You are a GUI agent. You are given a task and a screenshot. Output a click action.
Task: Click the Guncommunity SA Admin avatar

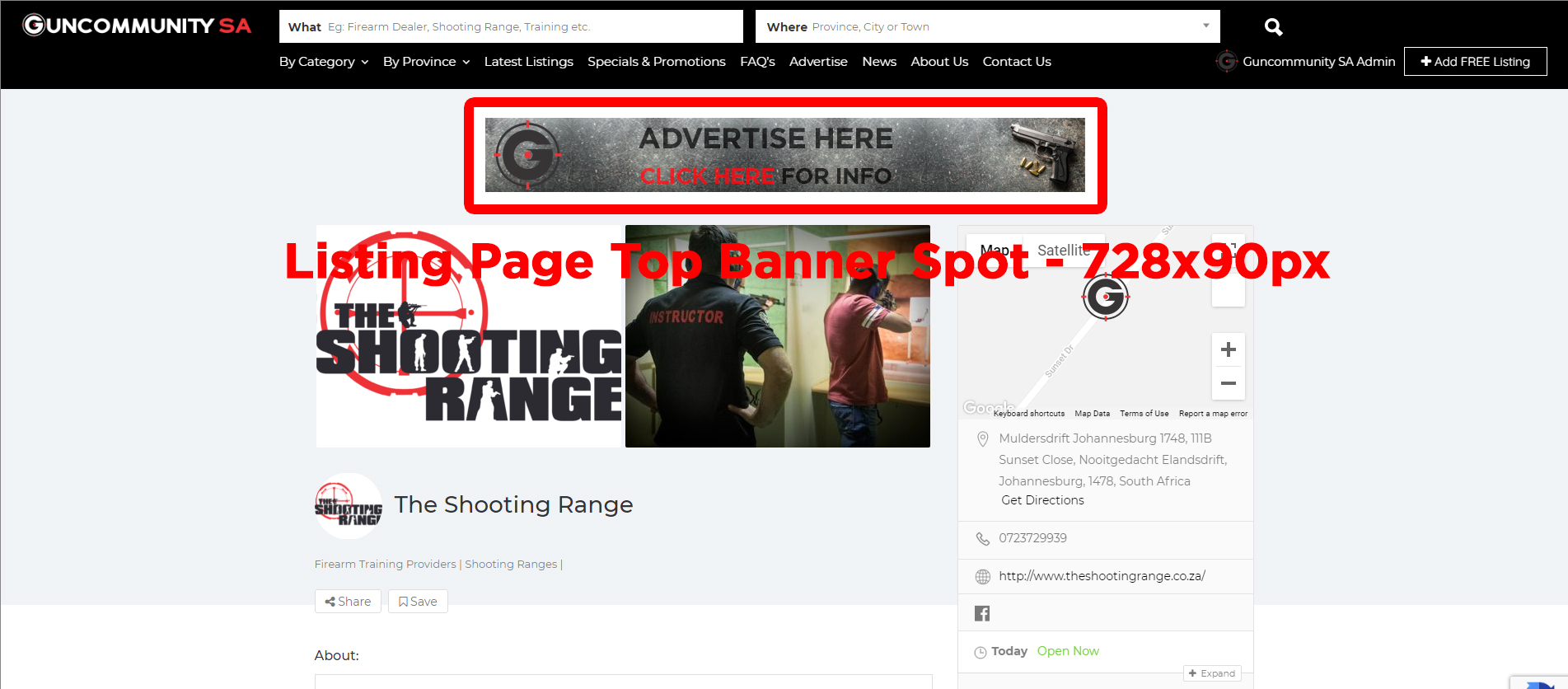tap(1227, 62)
